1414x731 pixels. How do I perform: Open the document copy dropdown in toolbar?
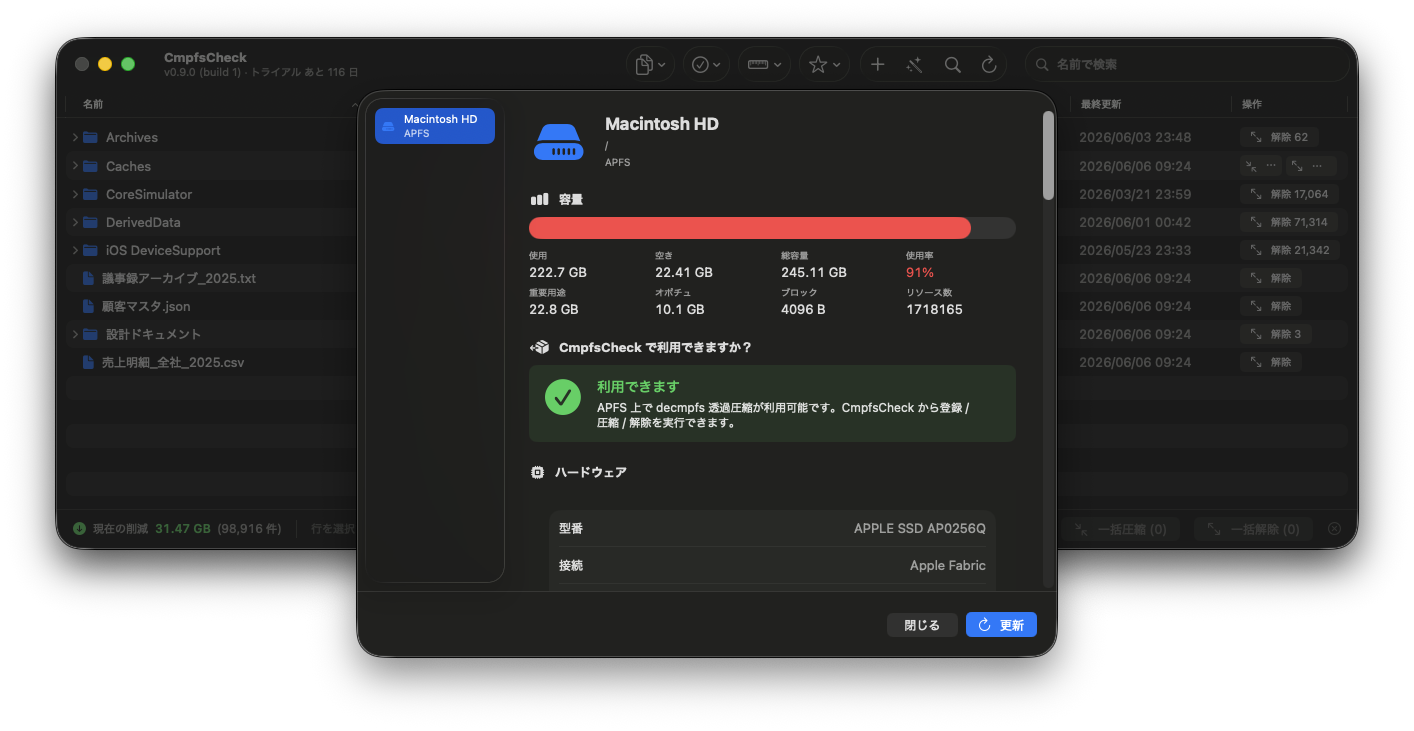pyautogui.click(x=651, y=65)
